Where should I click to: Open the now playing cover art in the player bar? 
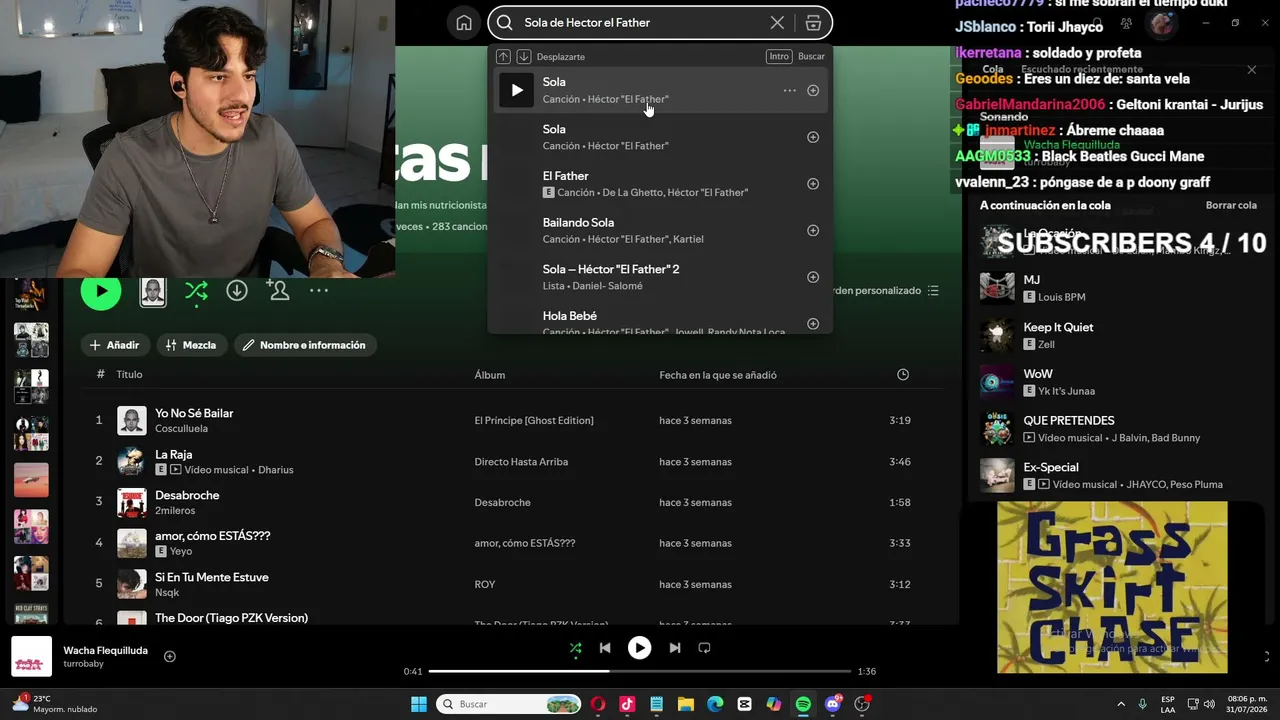click(x=31, y=656)
